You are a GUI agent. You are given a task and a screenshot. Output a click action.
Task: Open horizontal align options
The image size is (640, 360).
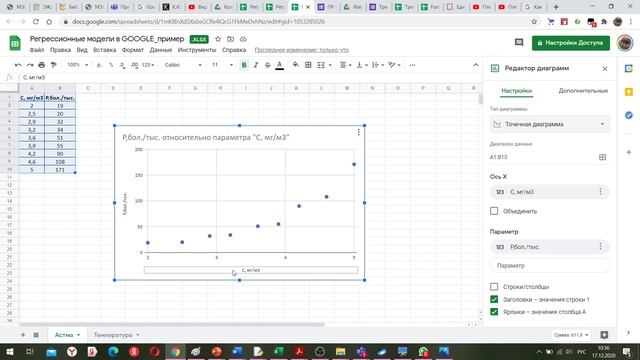[x=346, y=65]
